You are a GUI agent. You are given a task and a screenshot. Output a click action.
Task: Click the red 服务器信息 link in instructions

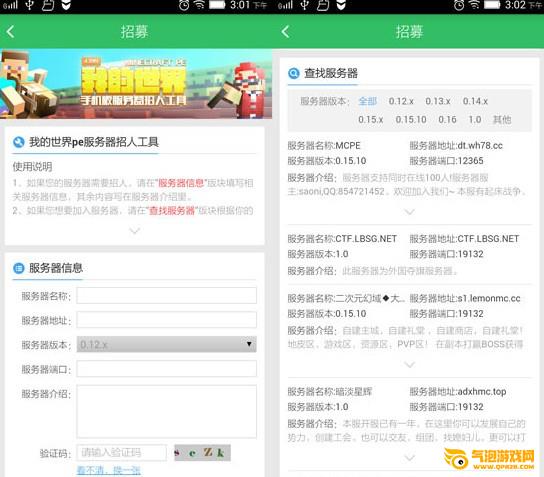tap(181, 183)
